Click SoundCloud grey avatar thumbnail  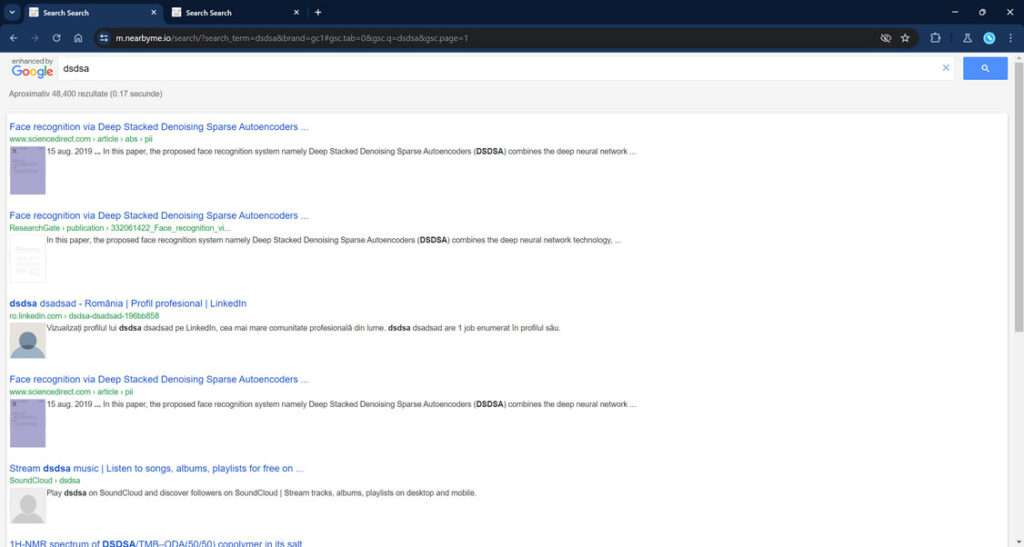pos(27,505)
